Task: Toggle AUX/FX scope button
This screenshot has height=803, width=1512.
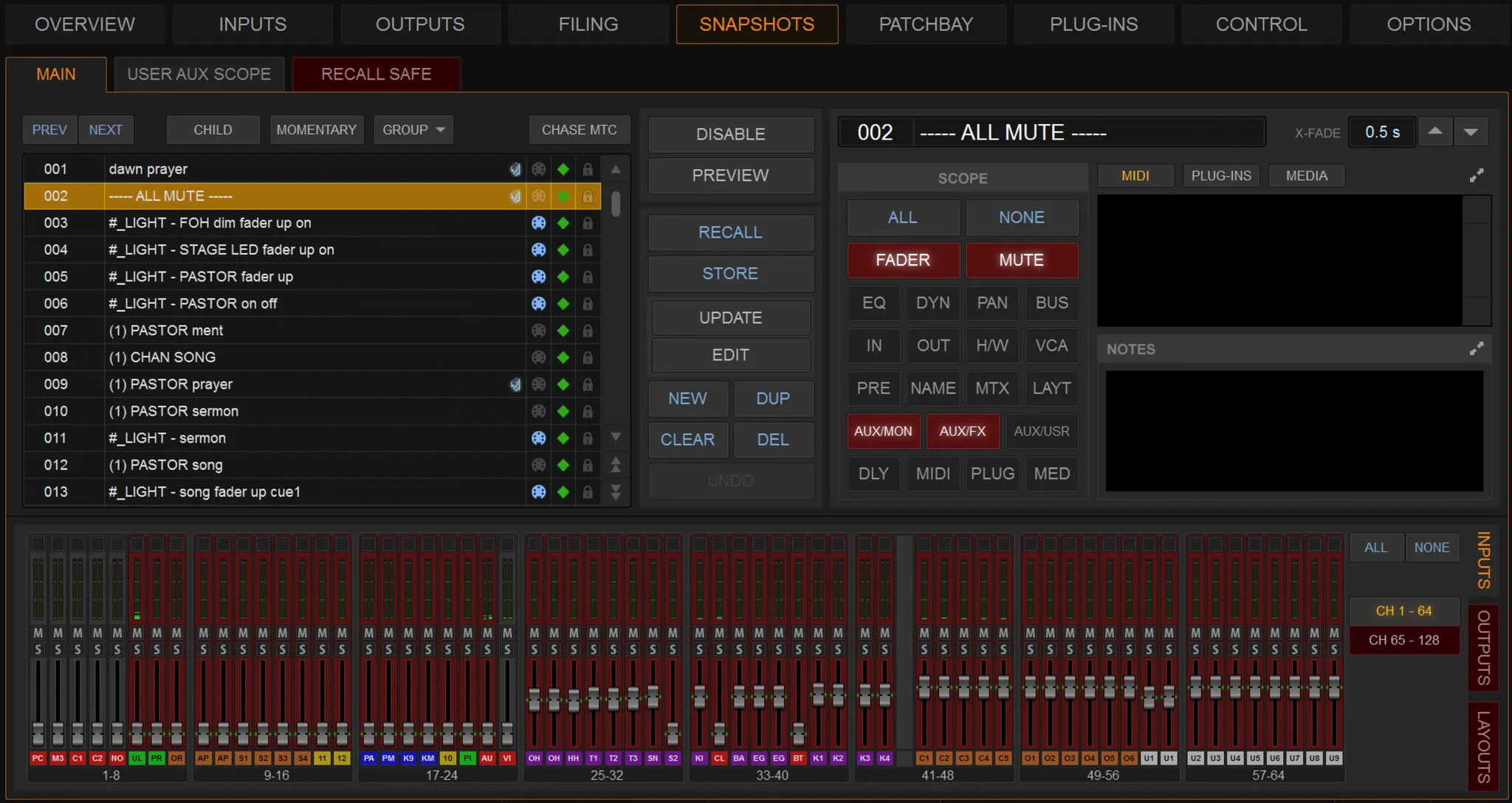Action: (962, 431)
